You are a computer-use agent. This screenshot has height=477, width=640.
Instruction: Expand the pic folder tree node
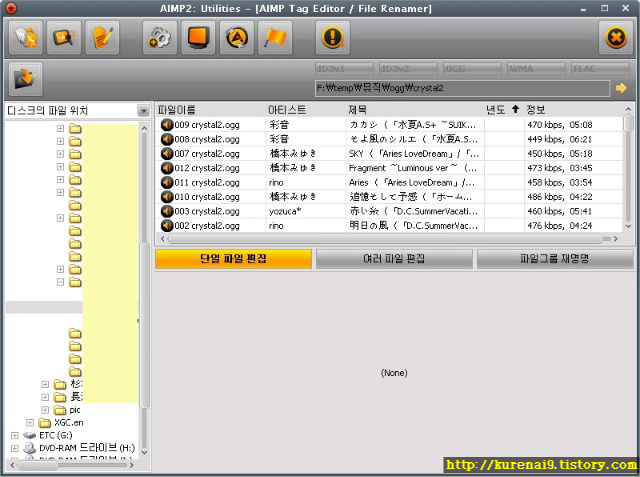coord(45,410)
